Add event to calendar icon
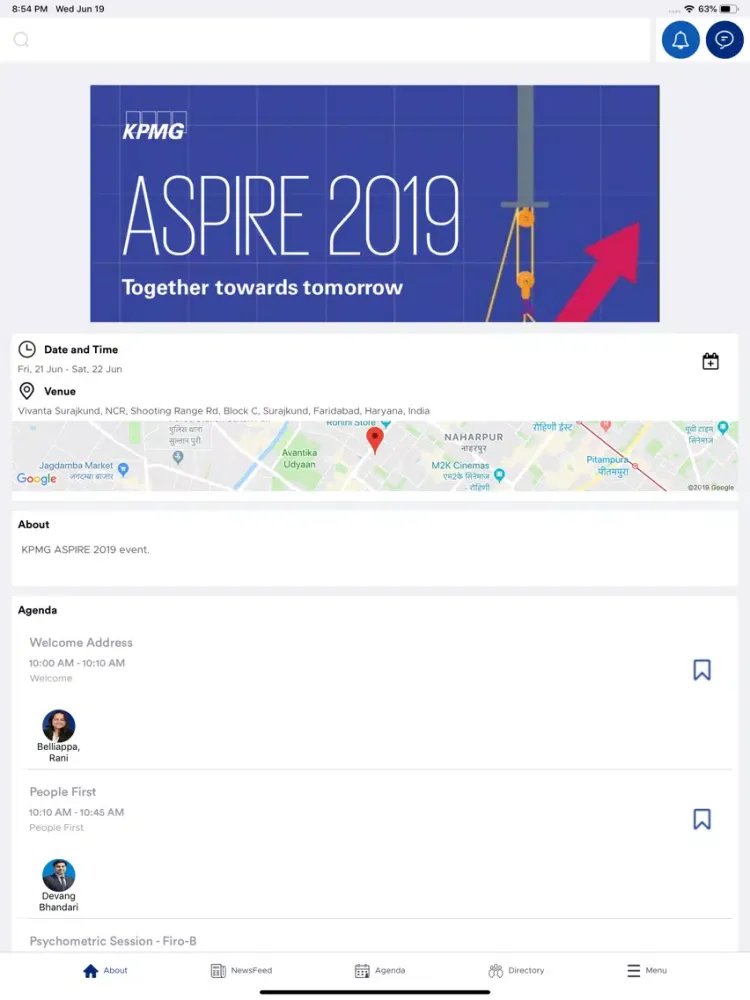 710,362
